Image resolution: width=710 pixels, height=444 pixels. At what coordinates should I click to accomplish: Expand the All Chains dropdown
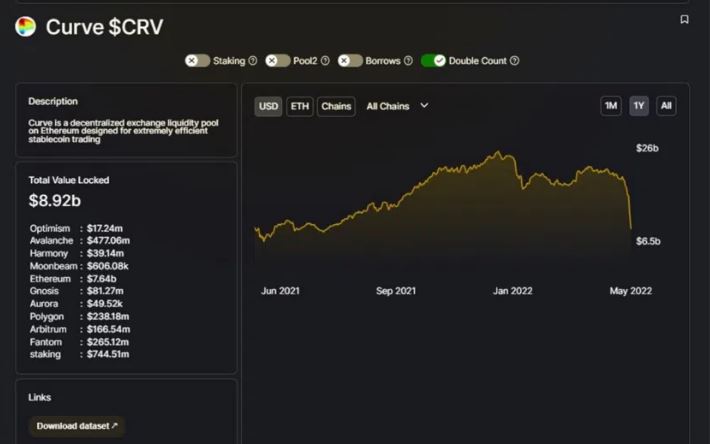point(397,106)
